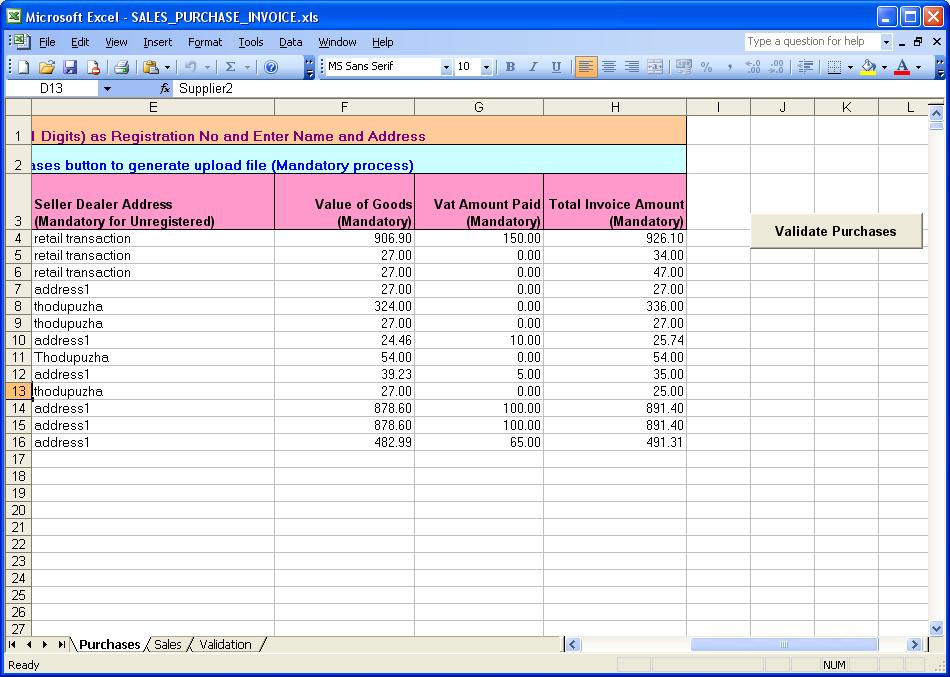Toggle Italic formatting
The height and width of the screenshot is (677, 950).
533,67
